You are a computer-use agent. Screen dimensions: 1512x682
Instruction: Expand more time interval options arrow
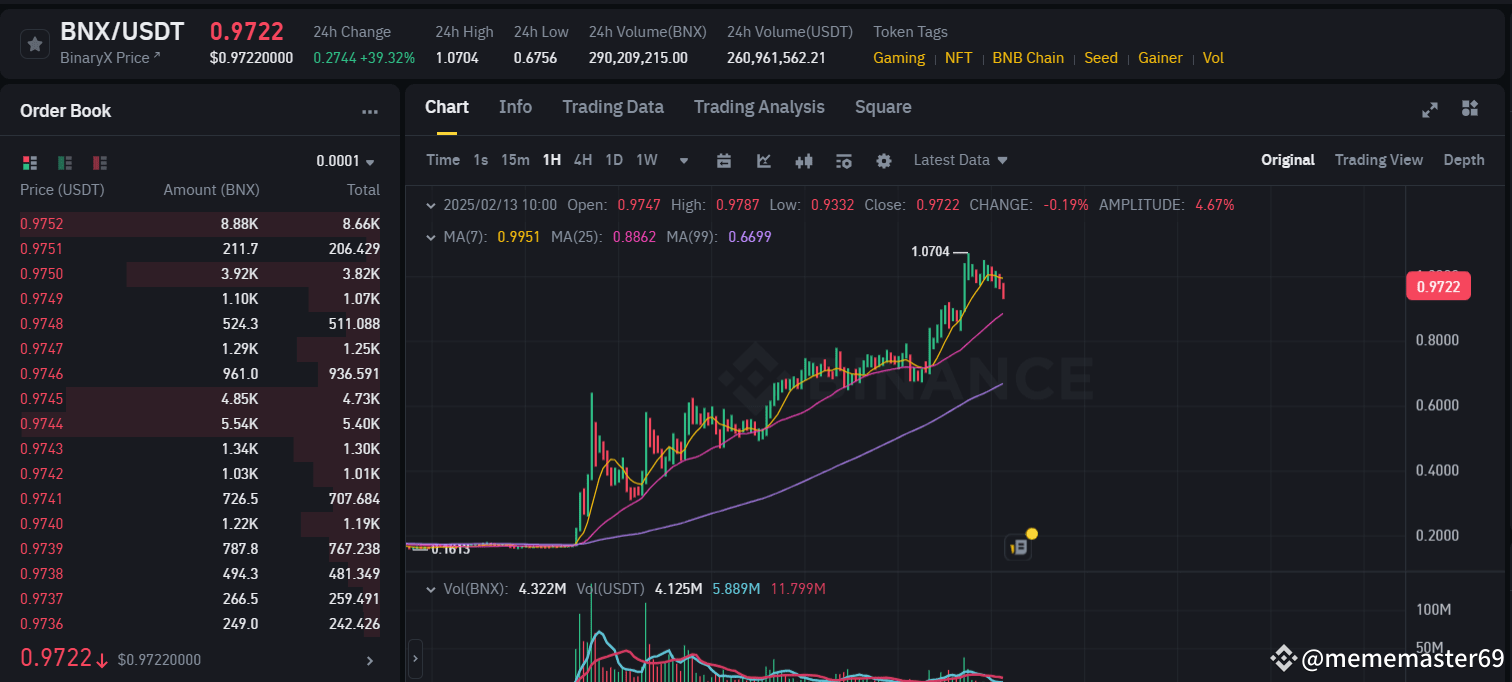(684, 160)
